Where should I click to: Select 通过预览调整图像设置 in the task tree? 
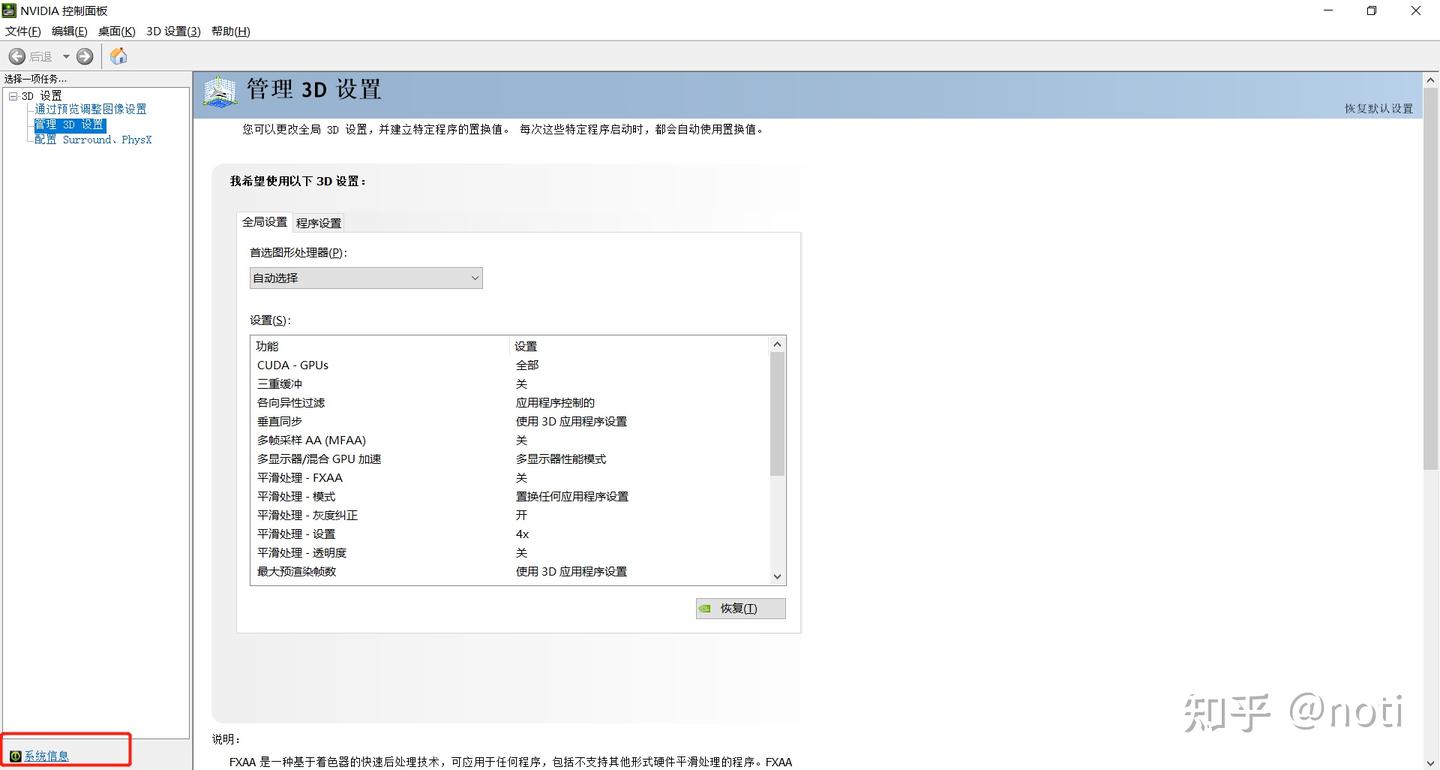[x=91, y=109]
